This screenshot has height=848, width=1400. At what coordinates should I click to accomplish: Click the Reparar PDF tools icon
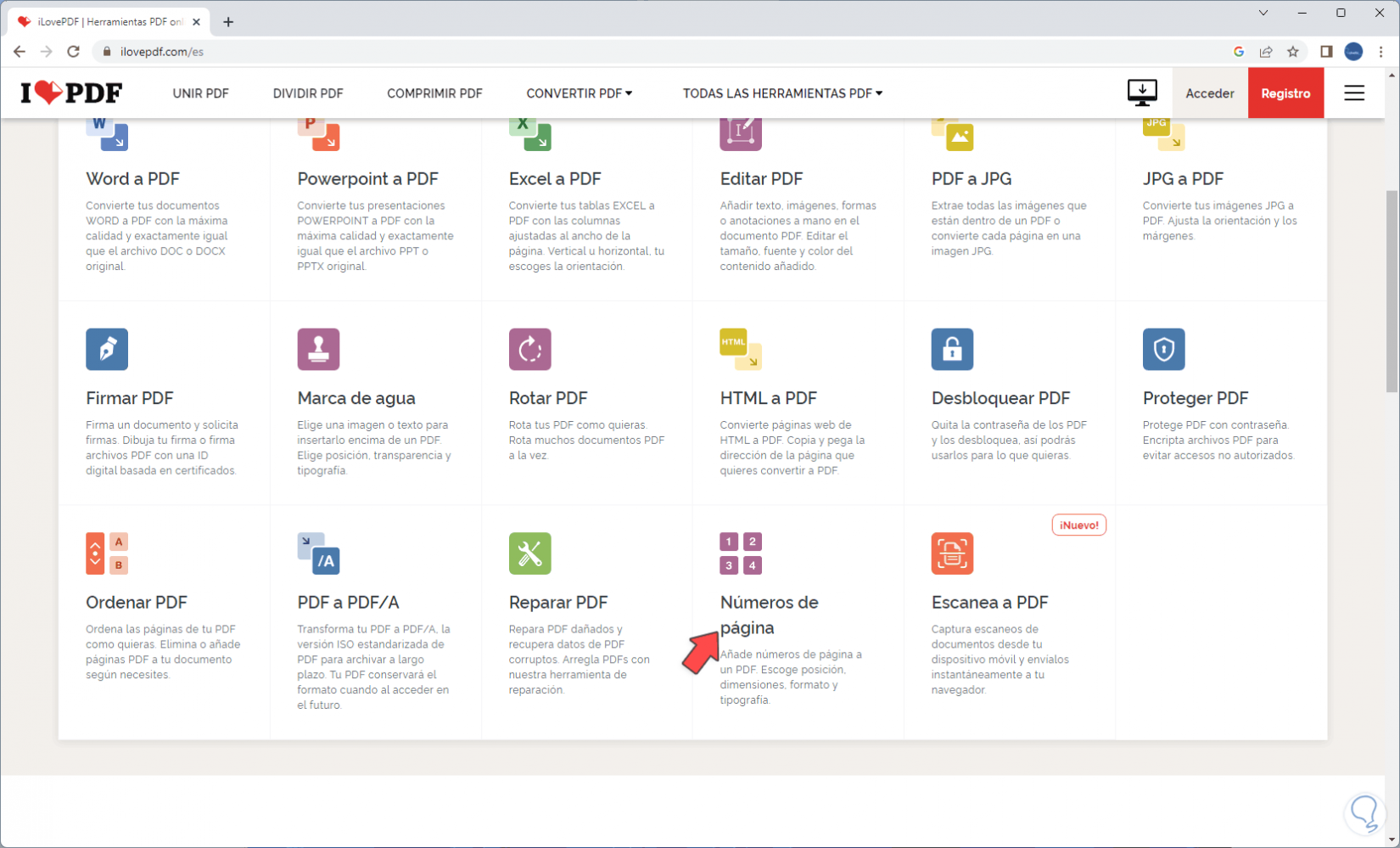(x=529, y=553)
